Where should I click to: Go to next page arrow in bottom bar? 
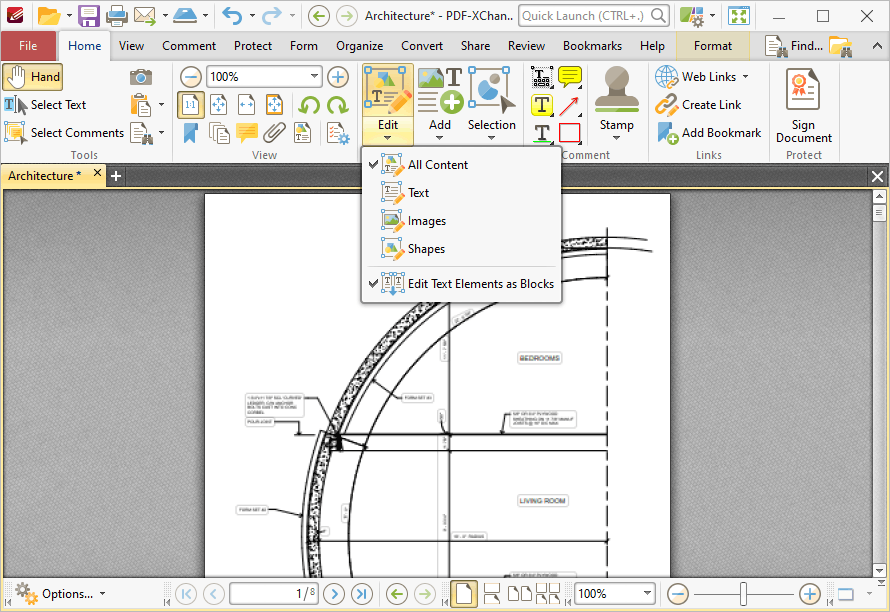pyautogui.click(x=334, y=594)
